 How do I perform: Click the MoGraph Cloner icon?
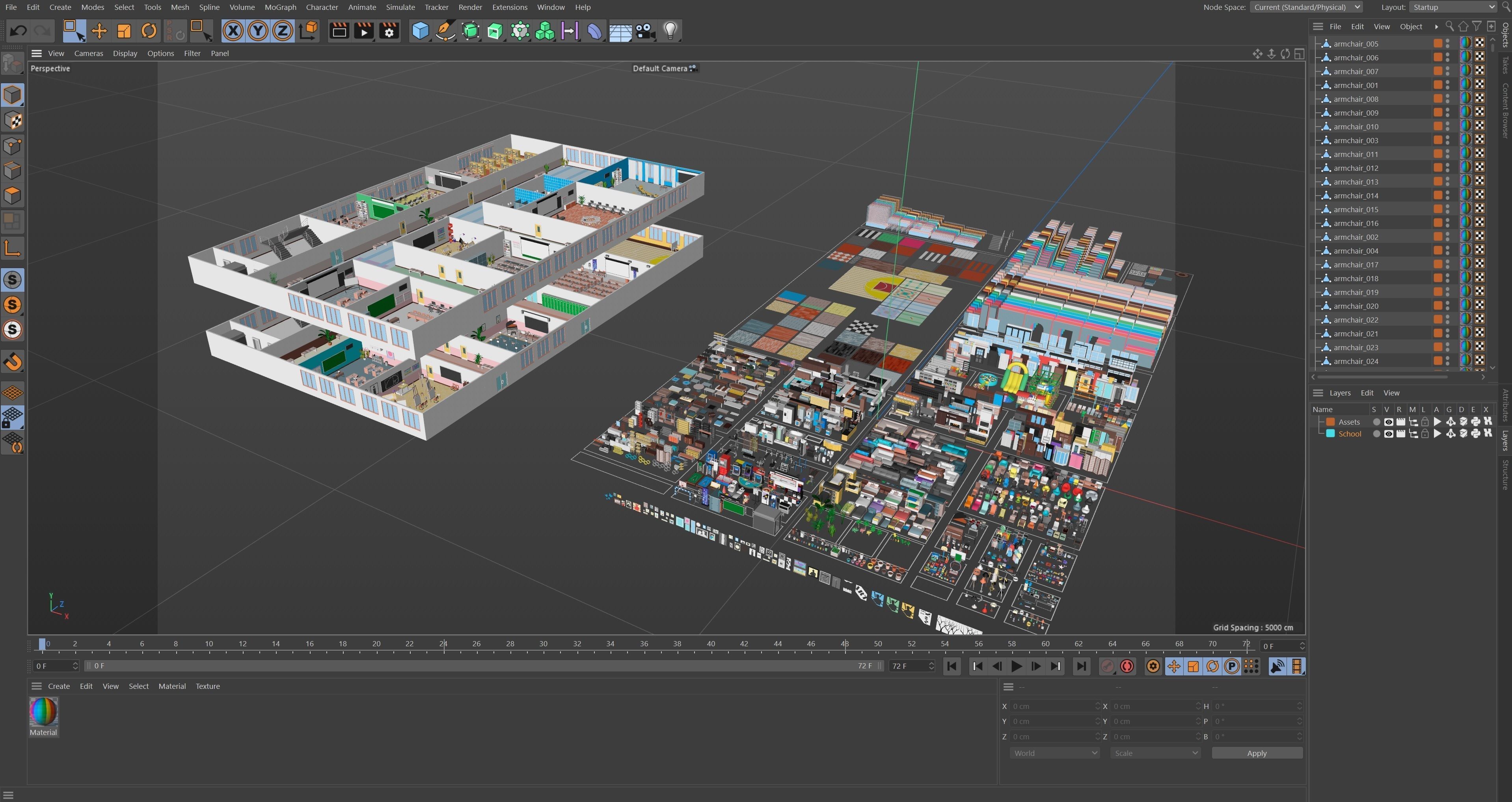coord(520,30)
